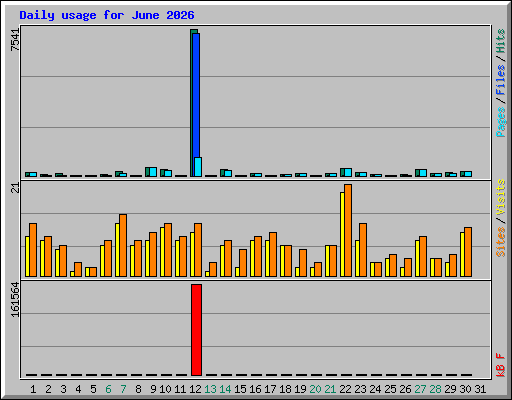Click the x-axis day label 10
Viewport: 512px width, 400px height.
click(165, 389)
